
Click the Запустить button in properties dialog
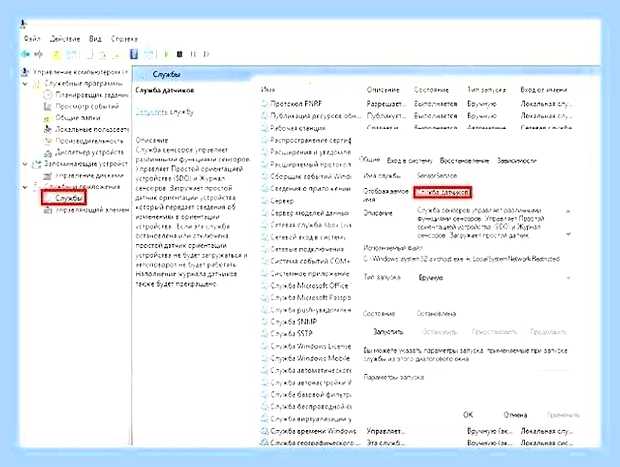pos(388,332)
